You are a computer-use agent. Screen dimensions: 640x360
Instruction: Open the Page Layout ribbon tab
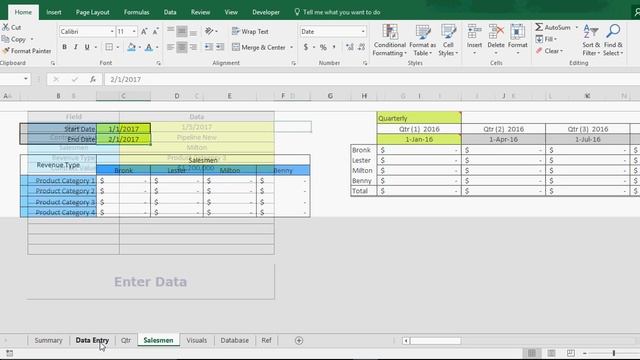pos(93,12)
